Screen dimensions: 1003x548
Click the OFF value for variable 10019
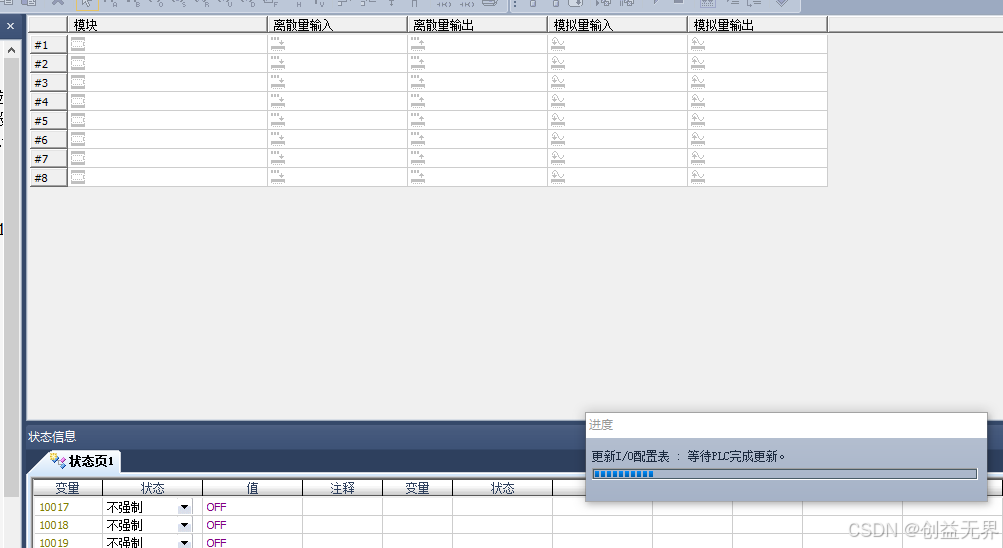pos(216,542)
